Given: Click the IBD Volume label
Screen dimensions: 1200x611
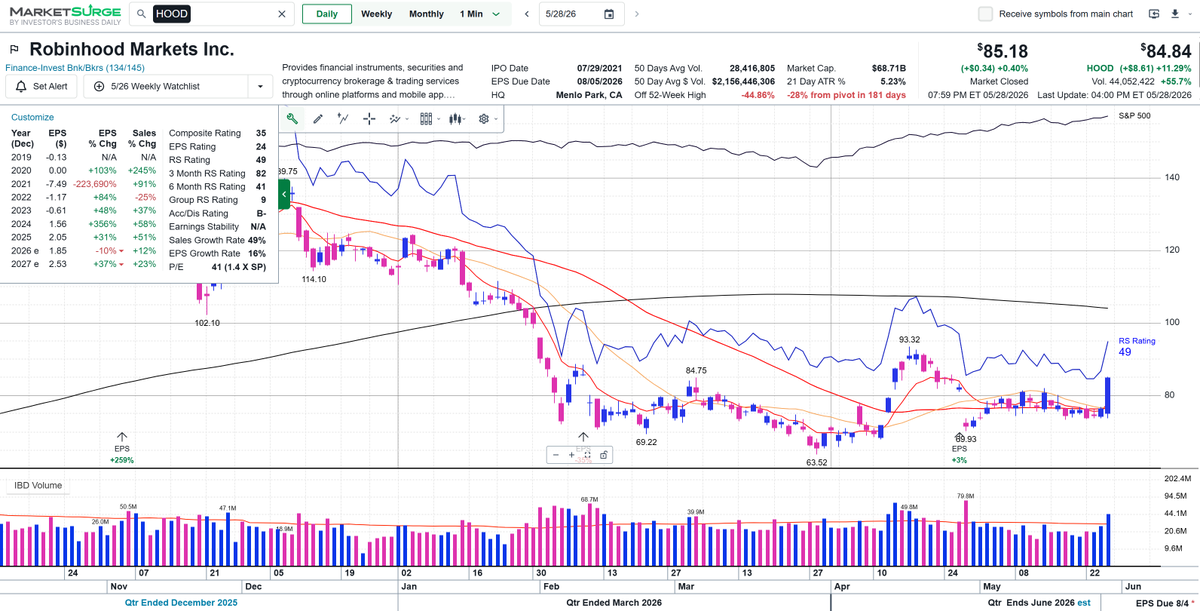Looking at the screenshot, I should (38, 486).
